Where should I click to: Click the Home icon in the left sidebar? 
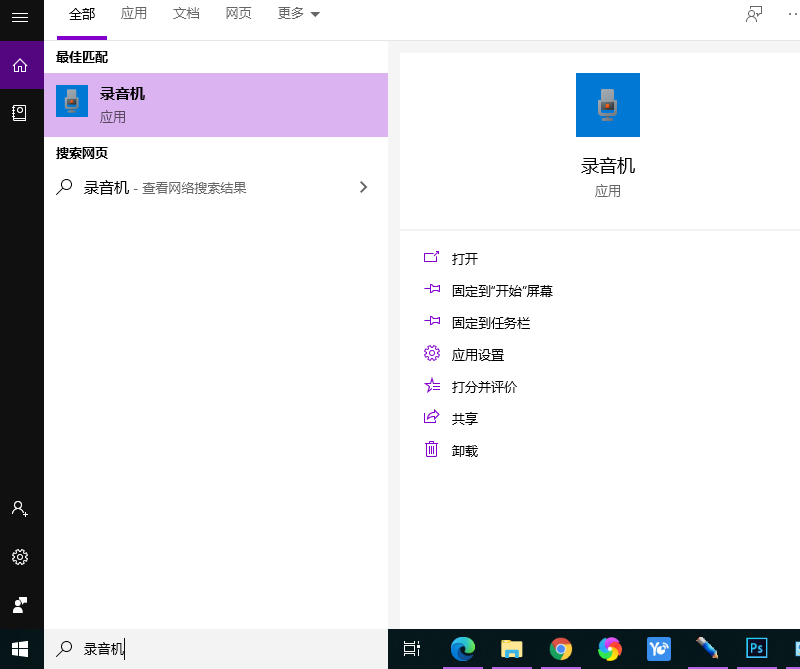[x=20, y=66]
